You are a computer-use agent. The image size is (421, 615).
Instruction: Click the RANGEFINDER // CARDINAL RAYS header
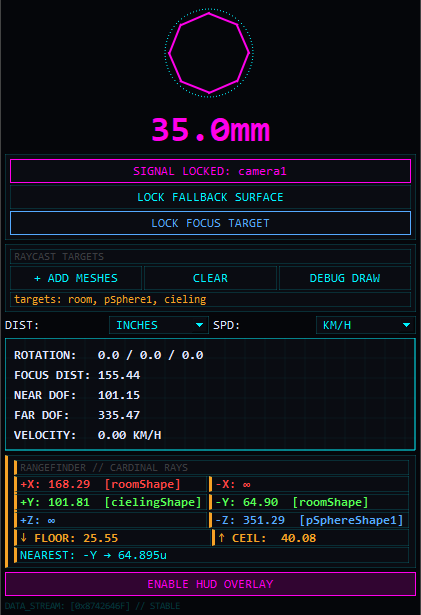coord(211,468)
